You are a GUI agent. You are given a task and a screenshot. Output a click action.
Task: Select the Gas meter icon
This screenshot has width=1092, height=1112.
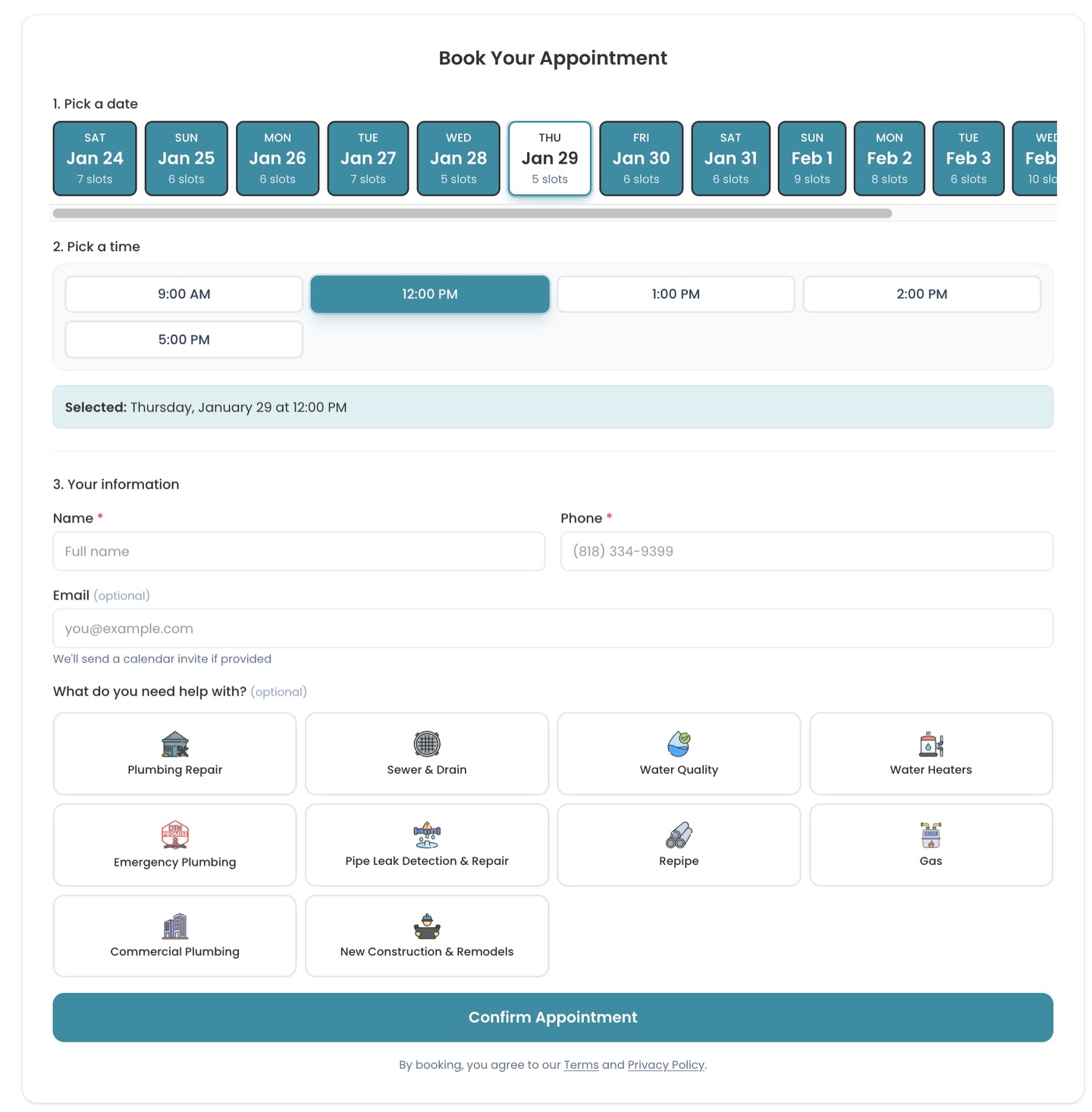click(x=930, y=835)
